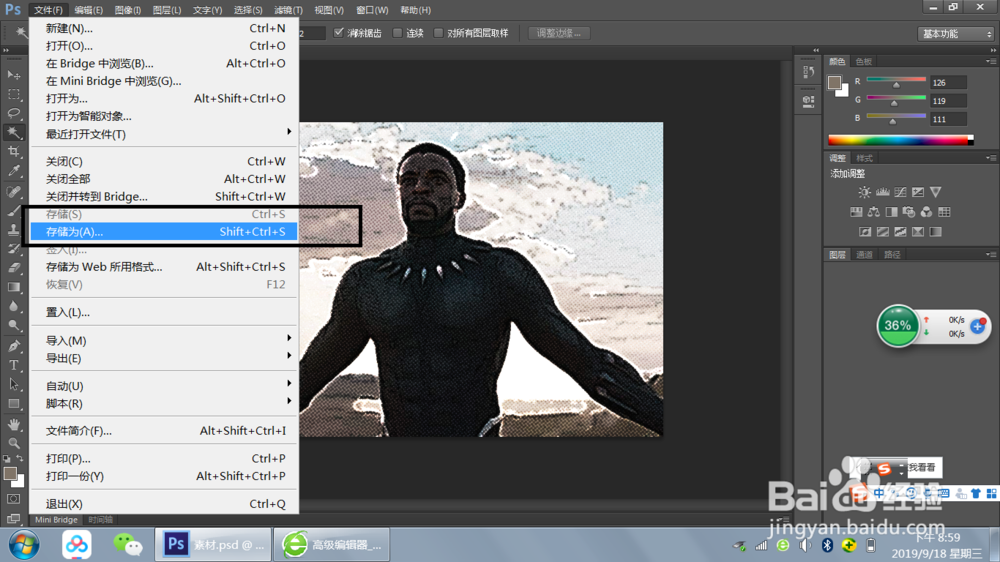Click the 调整边缘... button

559,33
